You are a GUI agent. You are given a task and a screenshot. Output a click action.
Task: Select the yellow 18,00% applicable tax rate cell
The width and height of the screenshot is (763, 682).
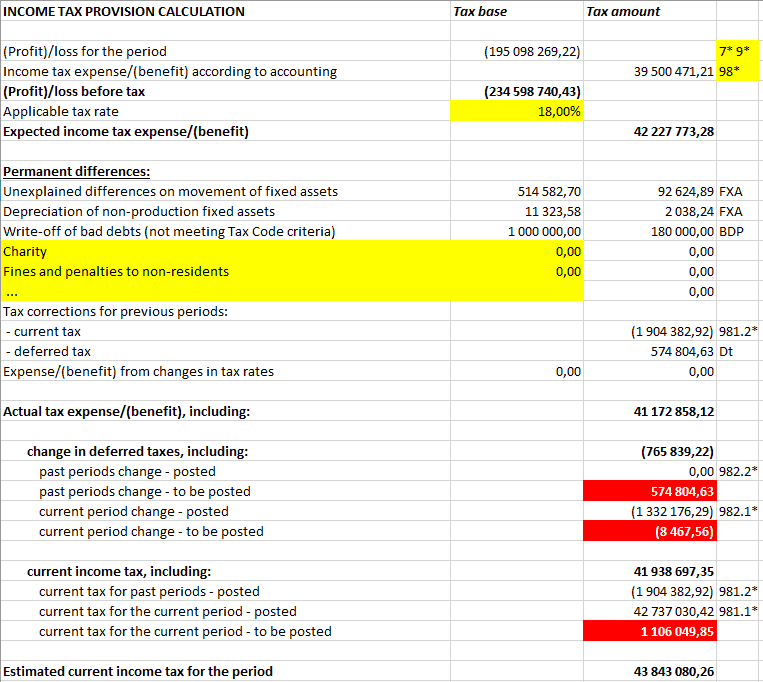coord(516,111)
